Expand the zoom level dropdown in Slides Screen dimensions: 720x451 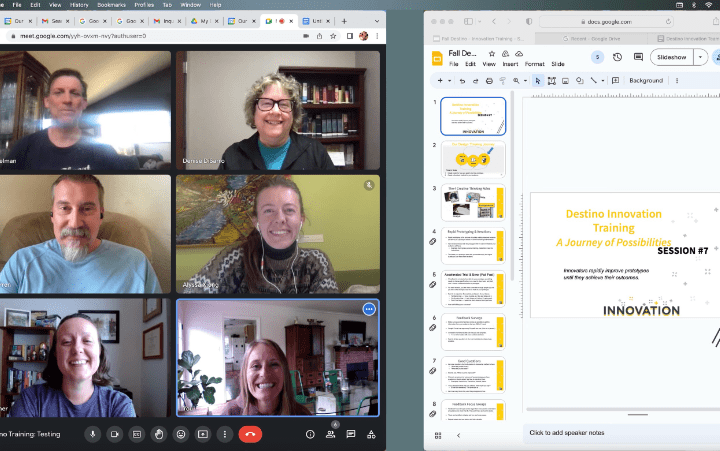525,81
